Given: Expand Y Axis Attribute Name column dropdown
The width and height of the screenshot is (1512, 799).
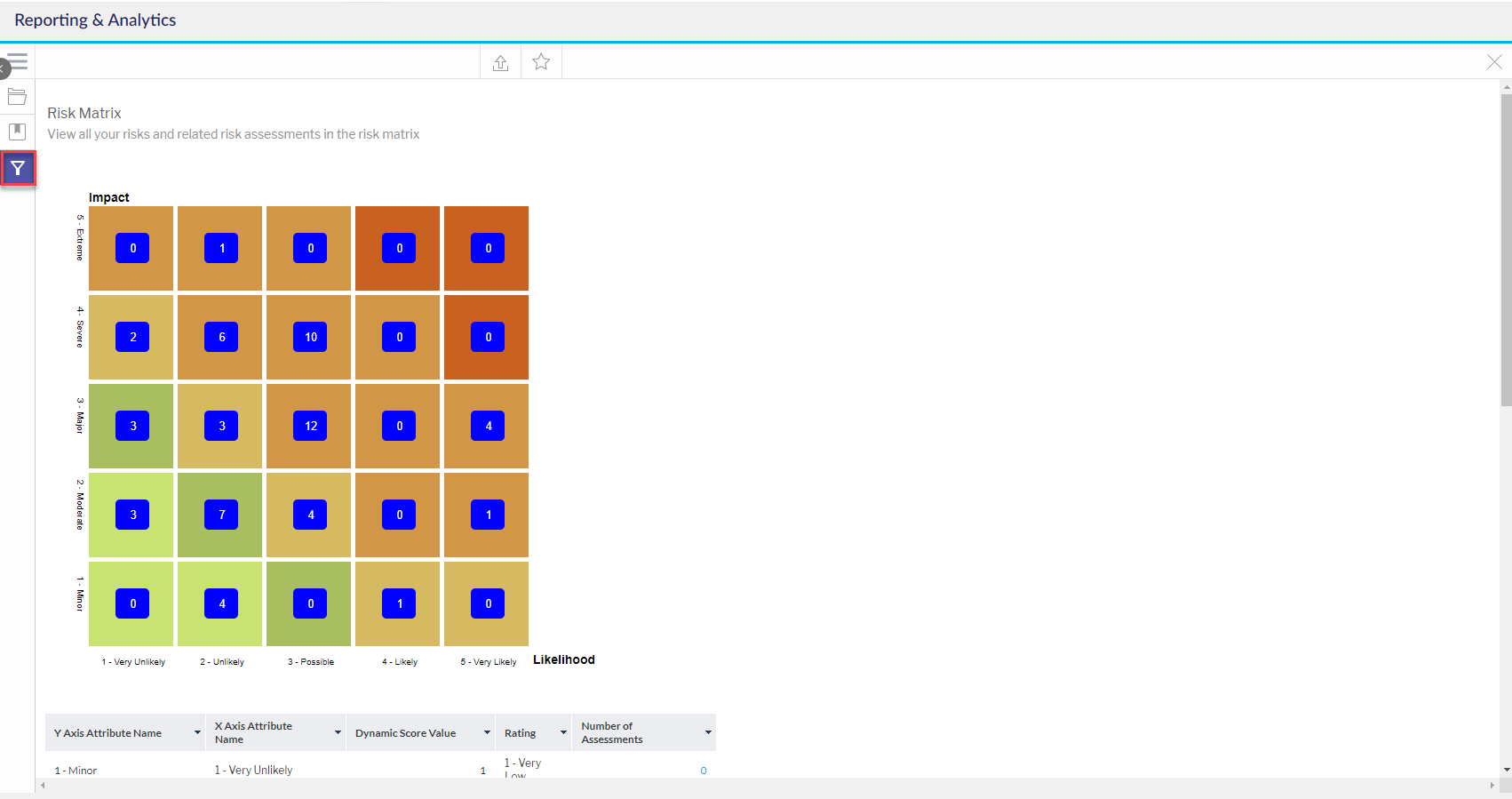Looking at the screenshot, I should click(197, 733).
